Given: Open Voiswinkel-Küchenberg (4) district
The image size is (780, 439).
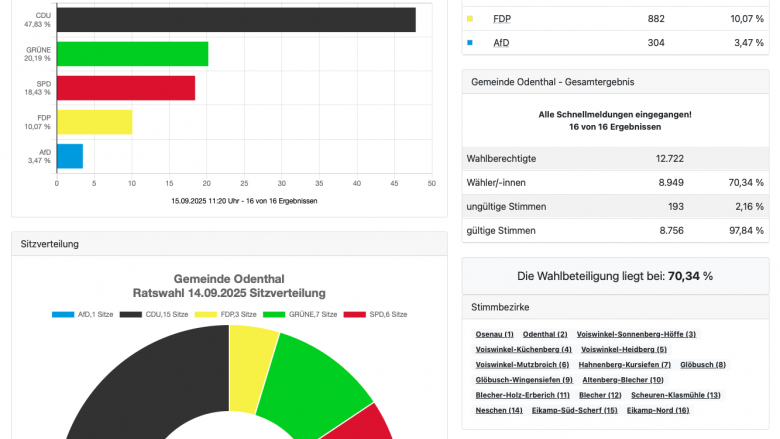Looking at the screenshot, I should (523, 350).
